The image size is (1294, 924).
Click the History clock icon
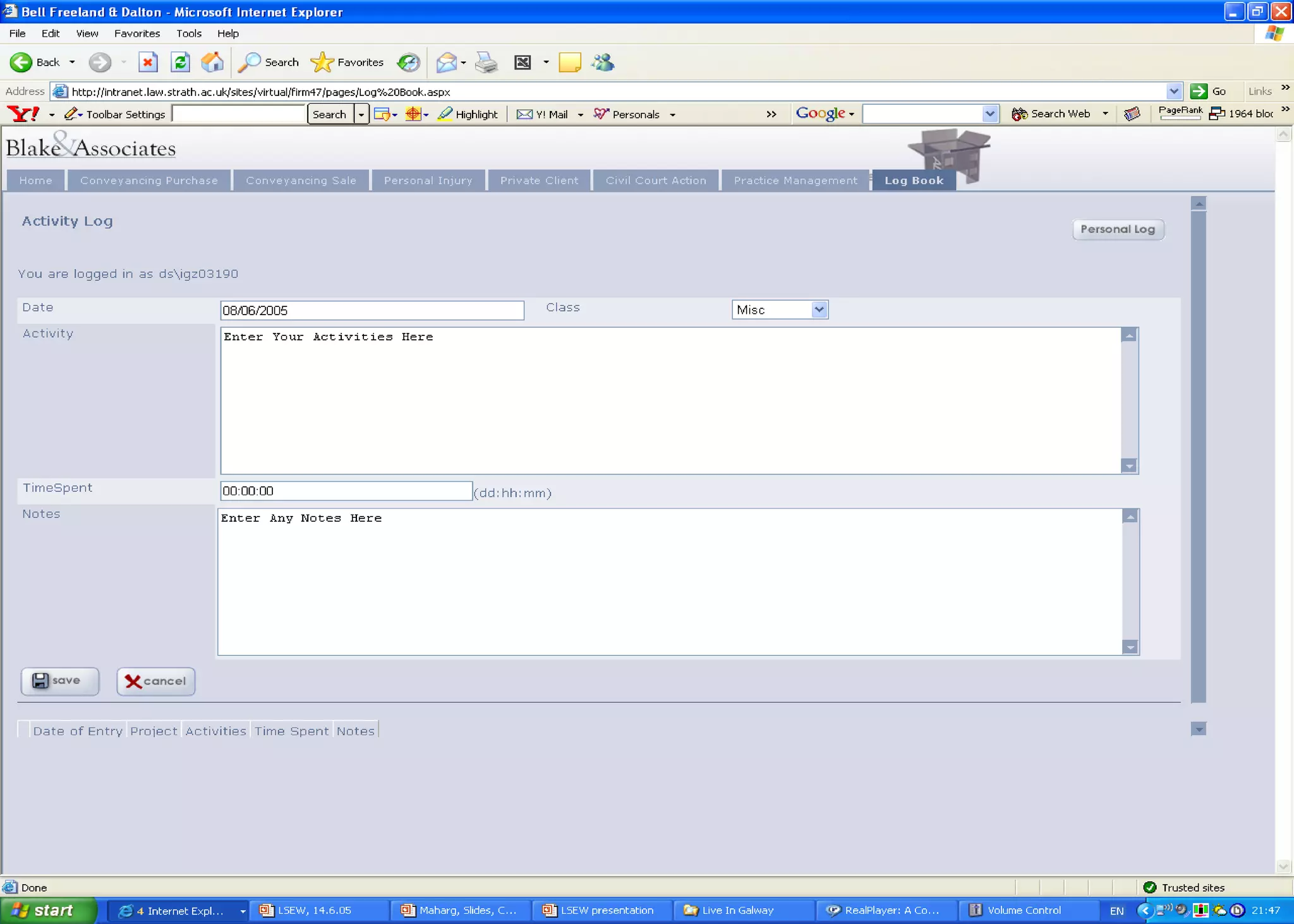point(408,62)
